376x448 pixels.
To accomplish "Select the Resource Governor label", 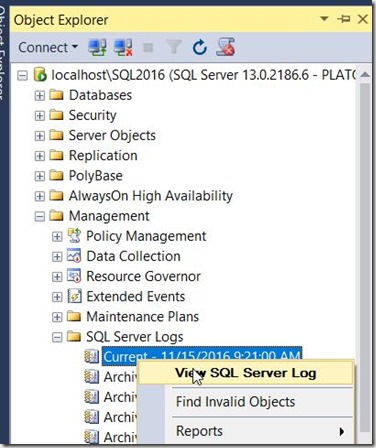I will point(144,276).
